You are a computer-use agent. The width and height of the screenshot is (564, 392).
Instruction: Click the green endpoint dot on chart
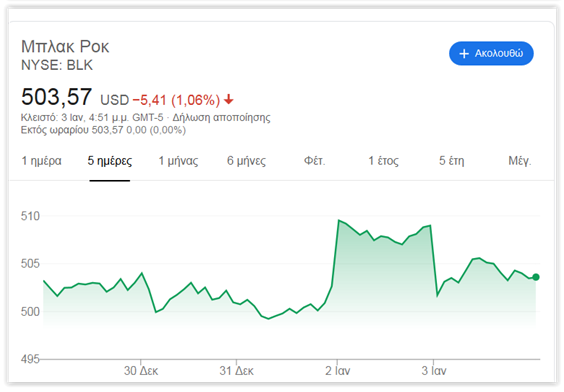pos(536,277)
